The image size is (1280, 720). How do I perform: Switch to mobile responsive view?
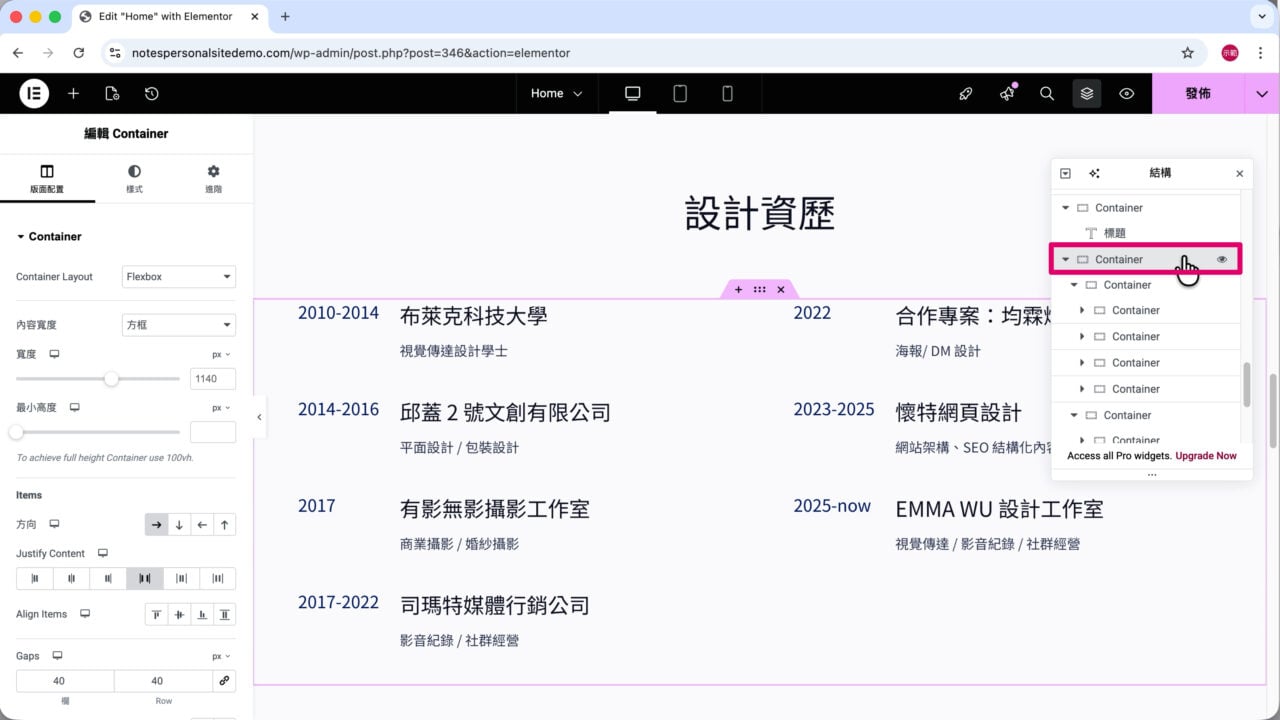click(727, 93)
